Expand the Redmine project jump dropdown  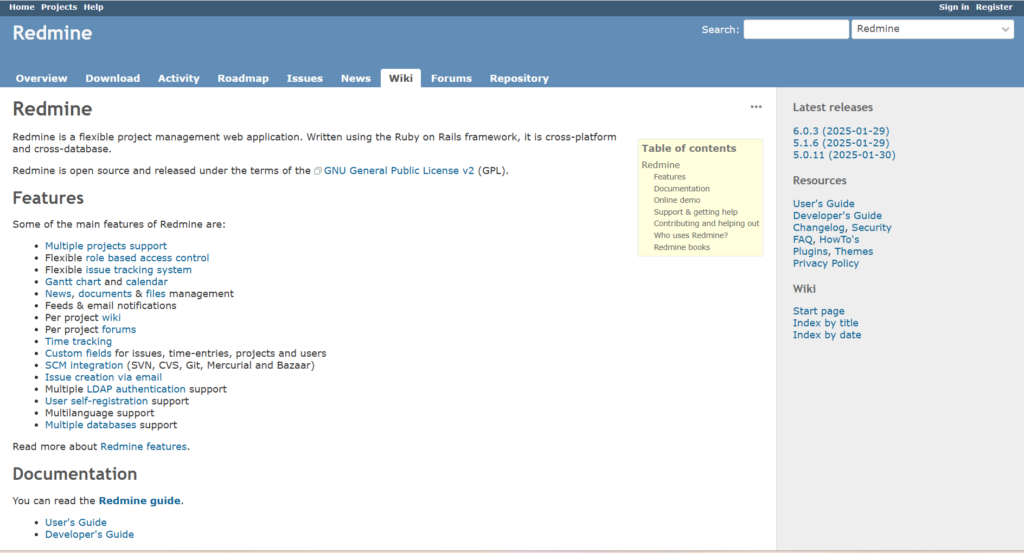point(932,29)
